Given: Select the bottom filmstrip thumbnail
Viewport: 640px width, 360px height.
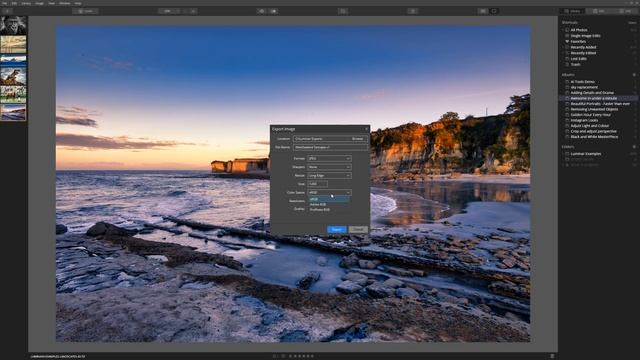Looking at the screenshot, I should pos(13,112).
